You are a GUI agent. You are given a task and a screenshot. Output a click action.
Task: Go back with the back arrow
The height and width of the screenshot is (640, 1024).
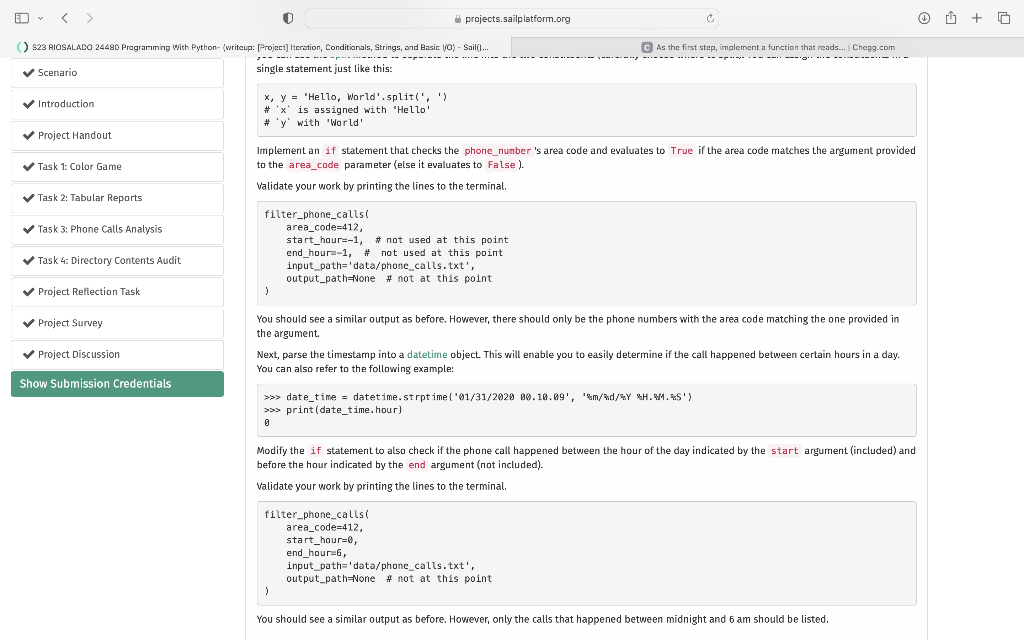(65, 18)
